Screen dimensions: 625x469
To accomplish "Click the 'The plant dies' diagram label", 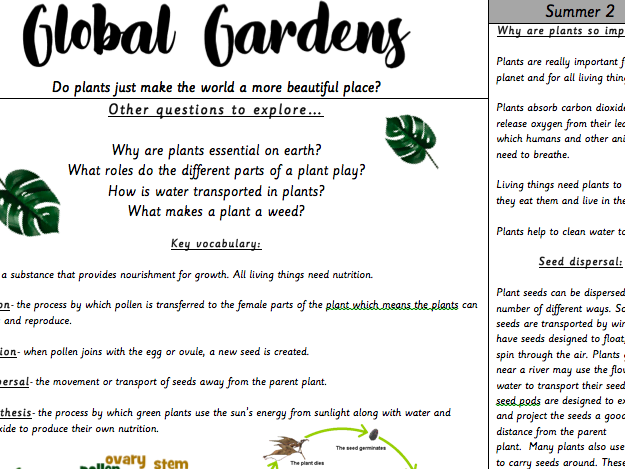I will pyautogui.click(x=307, y=463).
